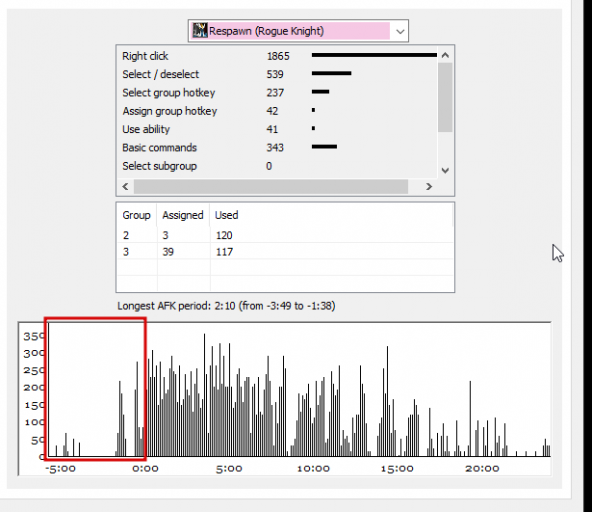Image resolution: width=592 pixels, height=512 pixels.
Task: Click the 5:00 label on APM chart
Action: coord(229,469)
